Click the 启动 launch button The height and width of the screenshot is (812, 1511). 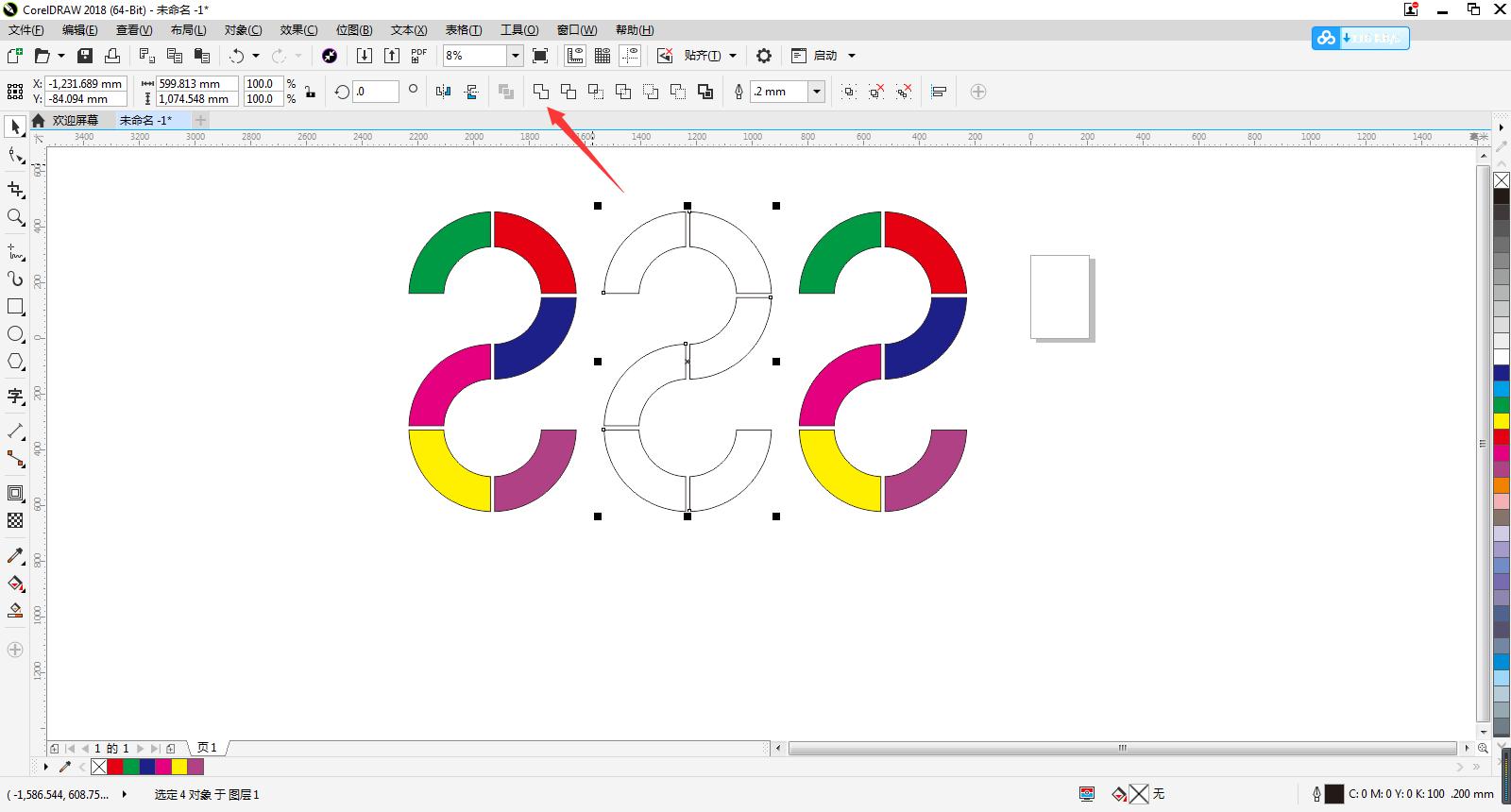coord(824,56)
